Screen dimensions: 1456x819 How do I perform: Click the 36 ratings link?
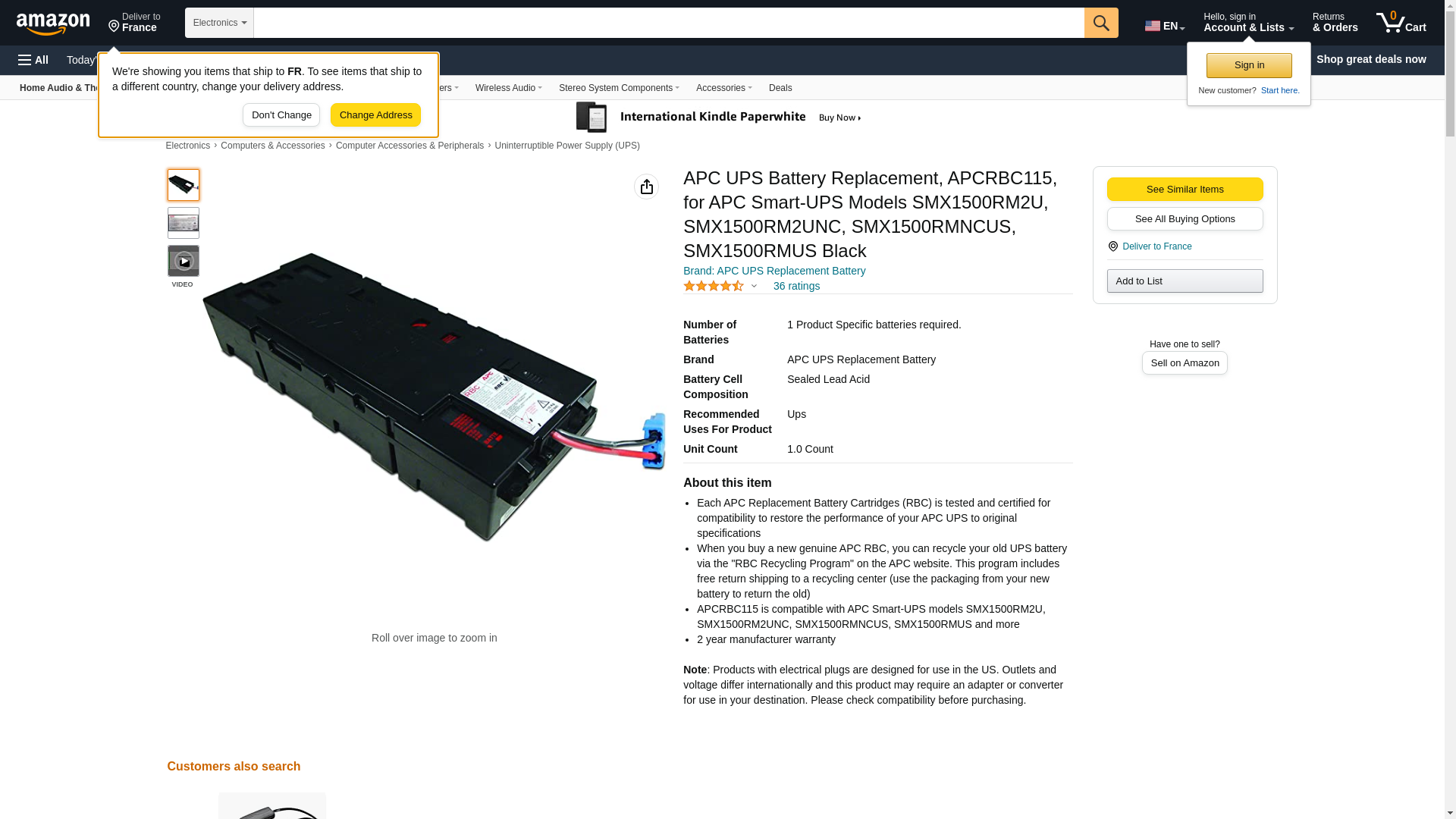[796, 286]
